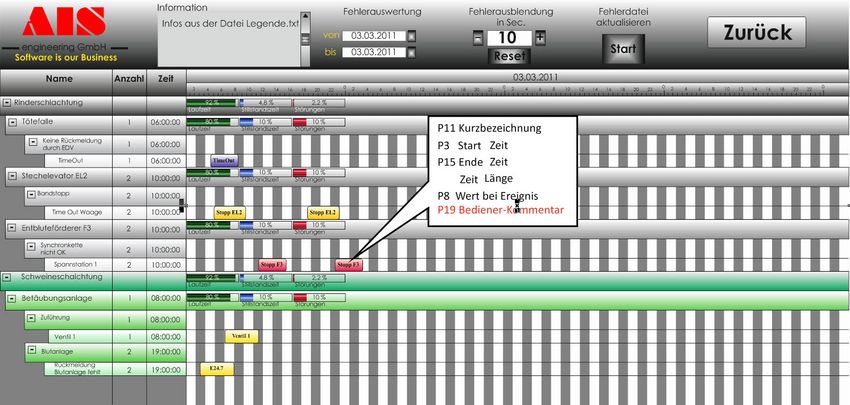Select the first Stopp F3 marker

[272, 265]
